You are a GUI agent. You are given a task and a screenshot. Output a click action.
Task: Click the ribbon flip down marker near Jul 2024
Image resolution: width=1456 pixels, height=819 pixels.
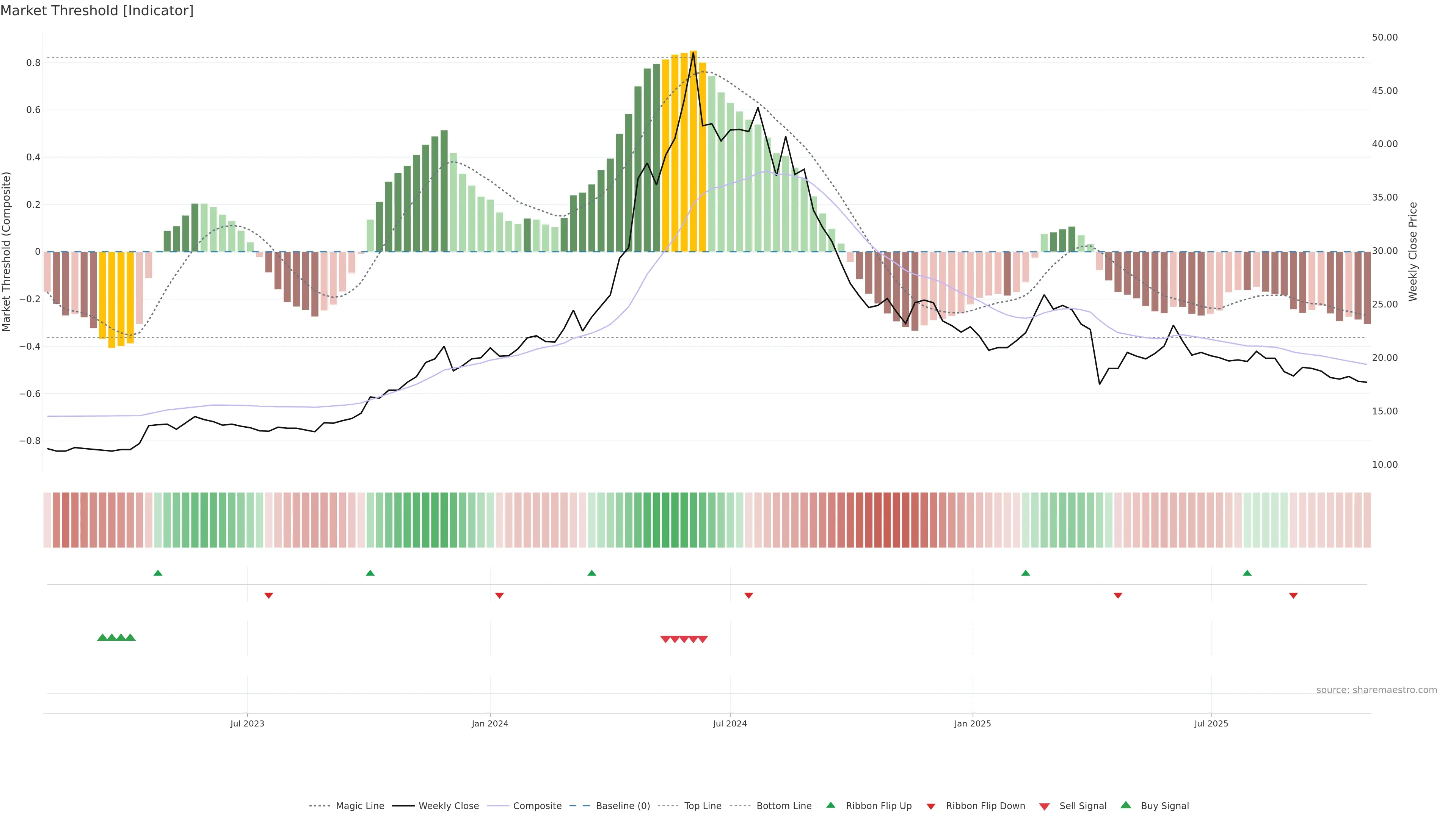748,595
